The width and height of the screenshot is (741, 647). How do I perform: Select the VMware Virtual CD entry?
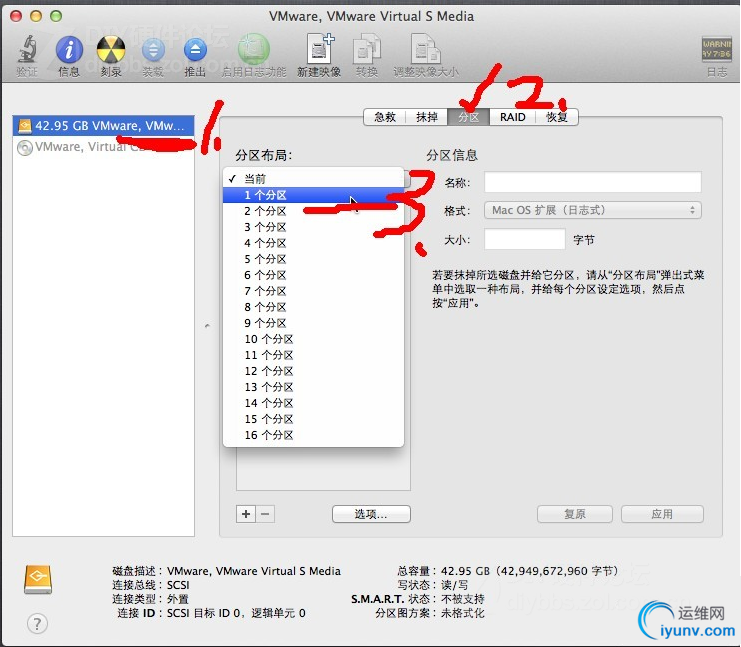coord(103,147)
